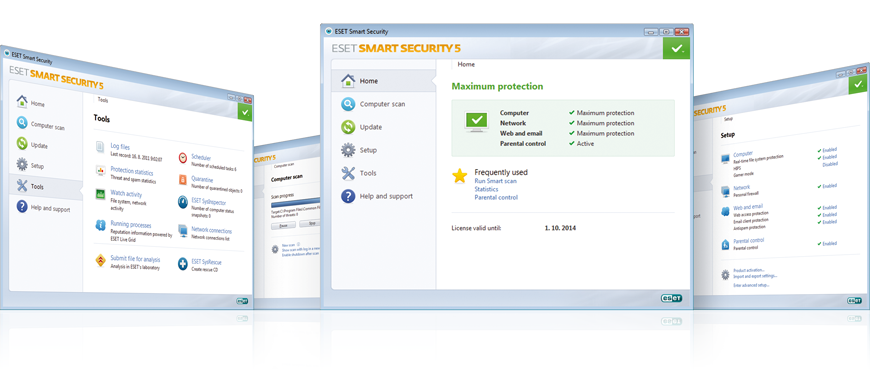Image resolution: width=870 pixels, height=370 pixels.
Task: Click the Submit file for analysis icon
Action: coord(100,260)
